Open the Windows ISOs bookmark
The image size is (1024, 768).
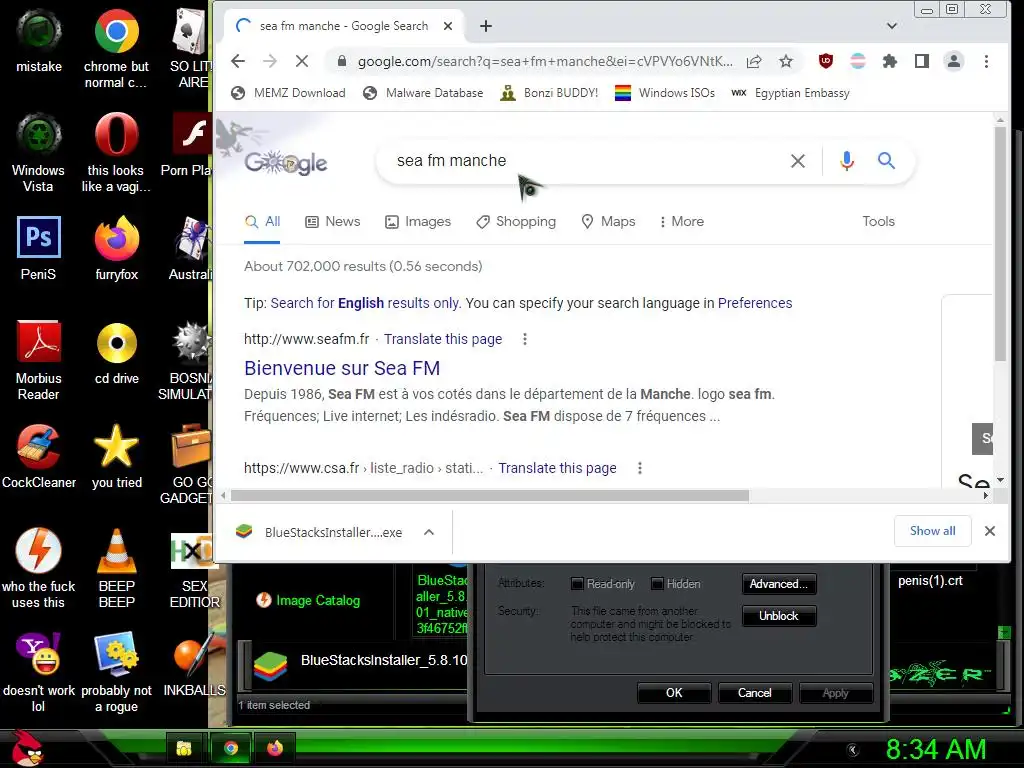coord(665,93)
